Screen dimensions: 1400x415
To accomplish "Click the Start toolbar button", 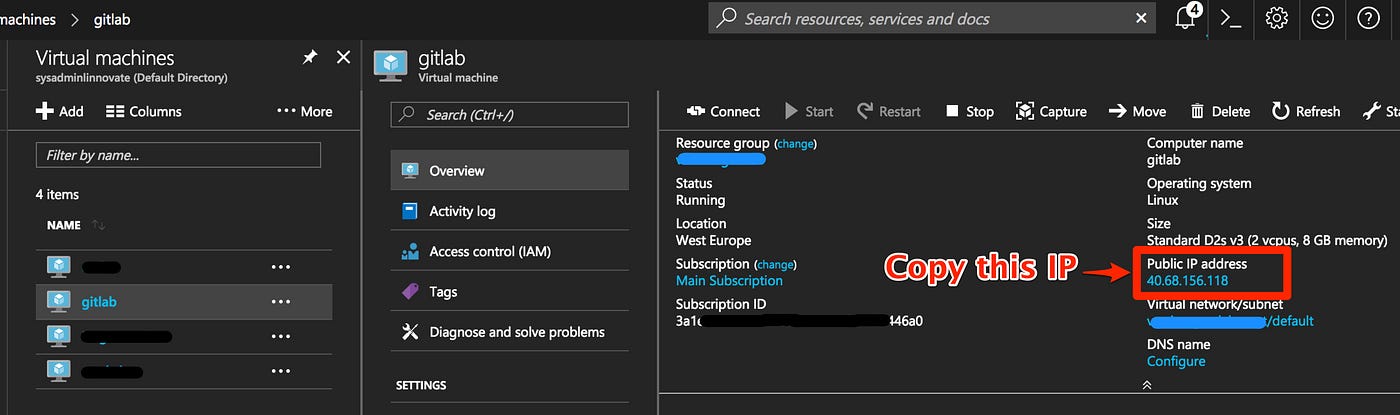I will tap(809, 111).
